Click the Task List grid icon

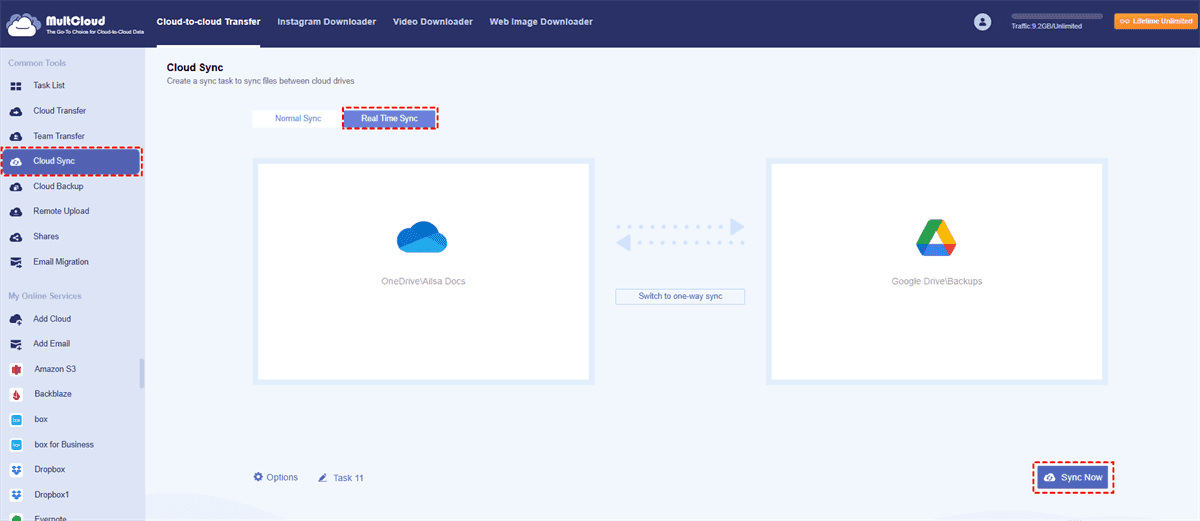(16, 86)
